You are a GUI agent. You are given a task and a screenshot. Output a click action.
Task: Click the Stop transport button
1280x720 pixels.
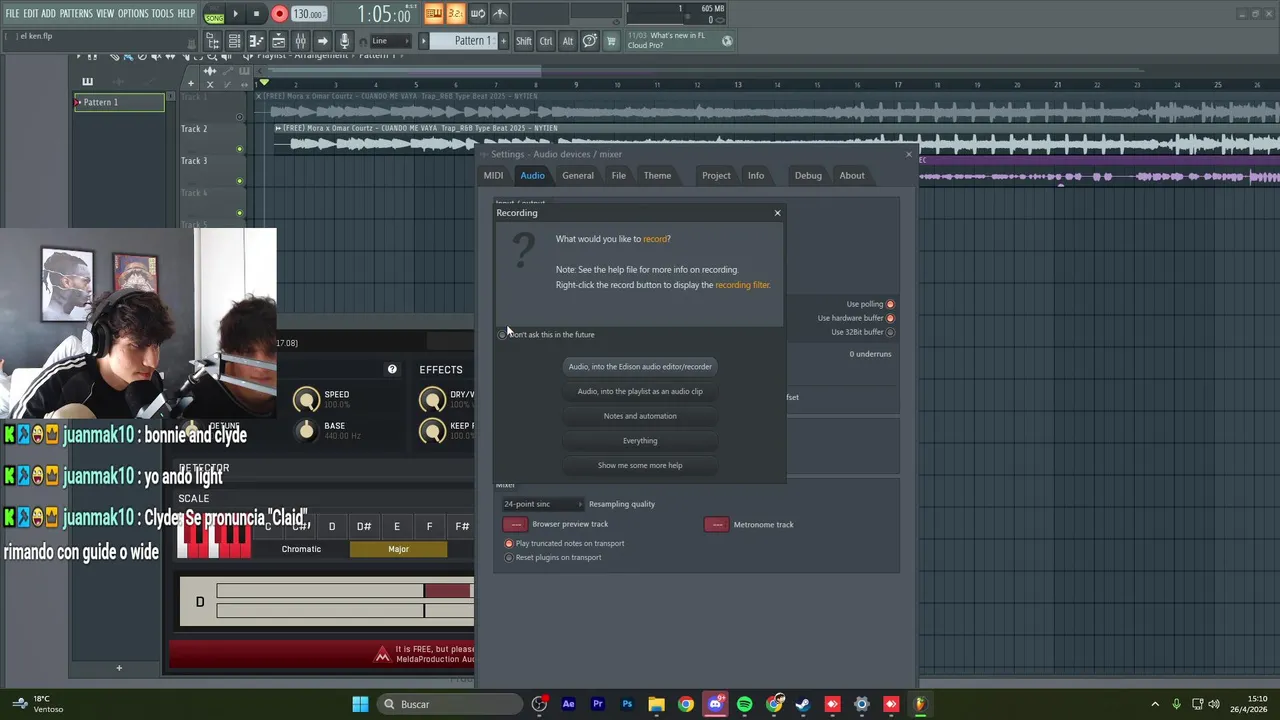[256, 14]
